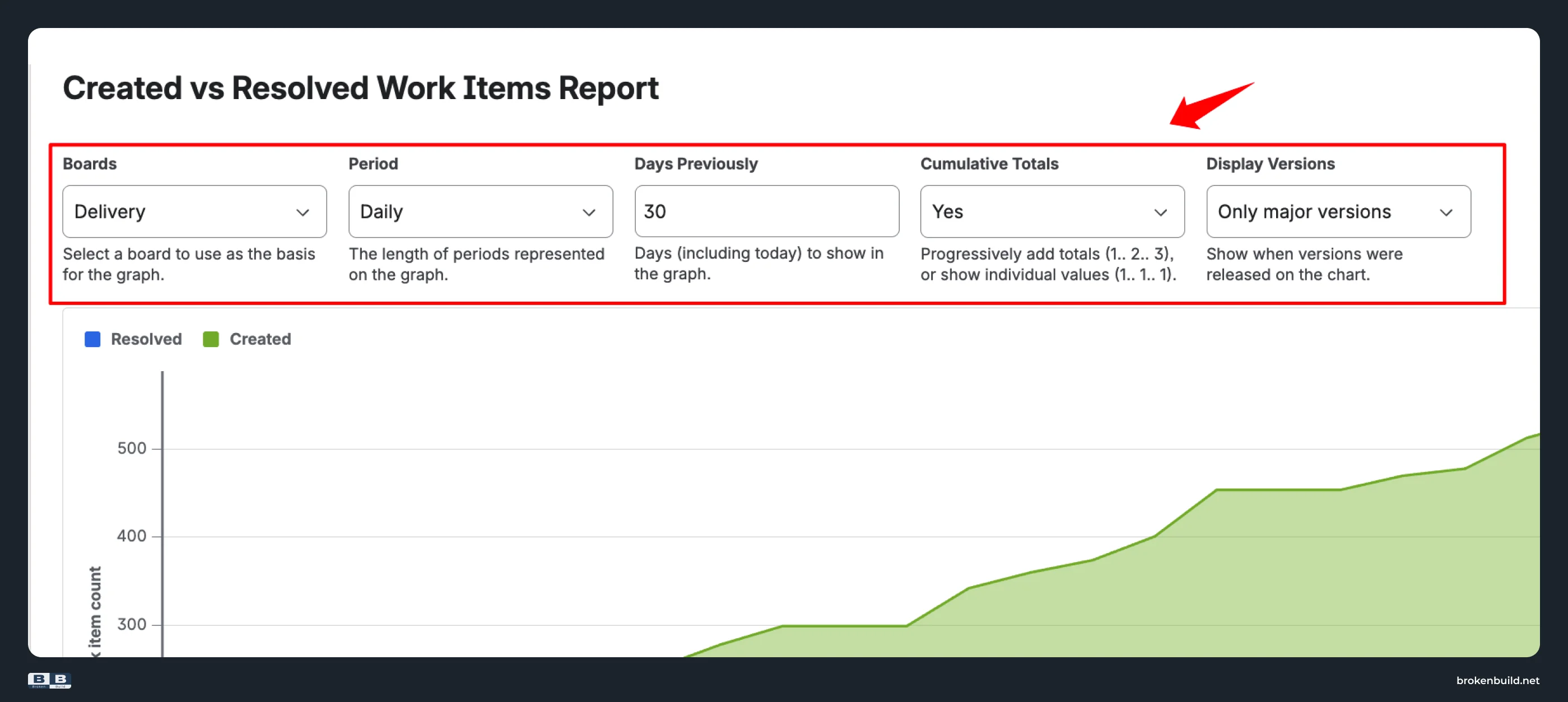
Task: Toggle the Created series in legend
Action: (x=247, y=339)
